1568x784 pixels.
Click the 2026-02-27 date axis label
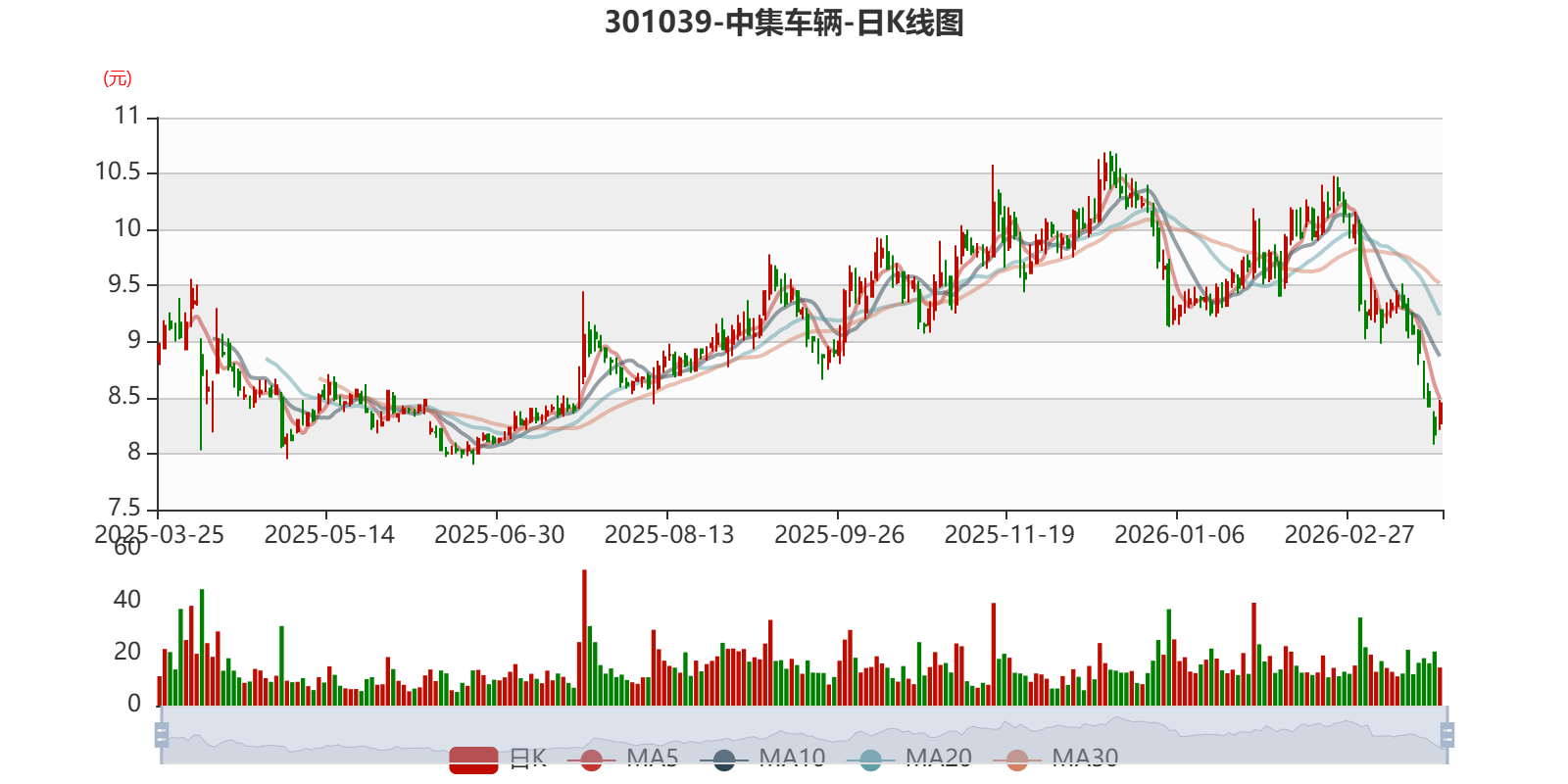coord(1349,535)
